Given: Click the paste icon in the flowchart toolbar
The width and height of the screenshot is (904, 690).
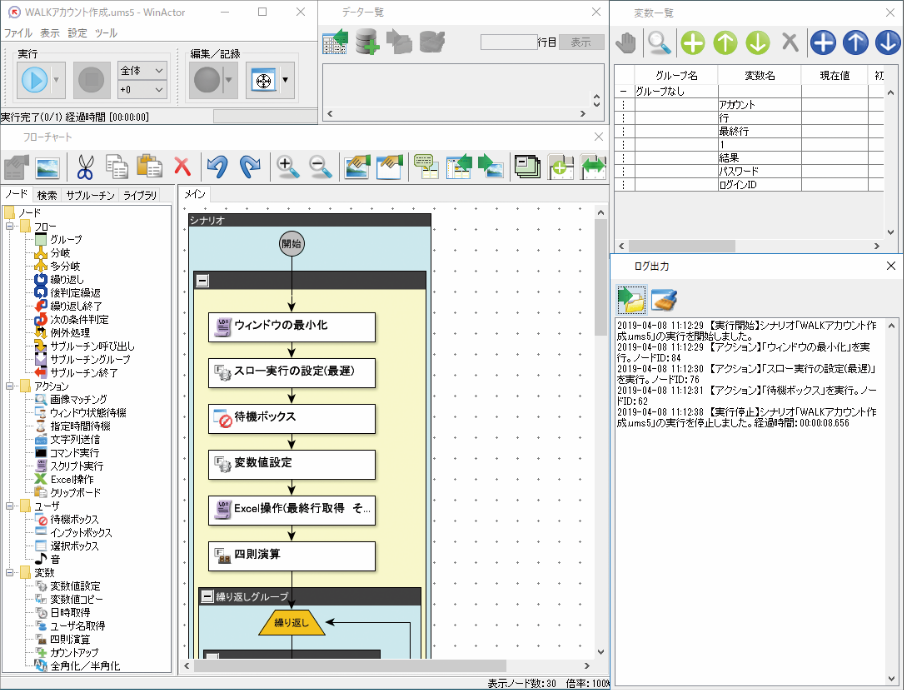Looking at the screenshot, I should (x=149, y=166).
